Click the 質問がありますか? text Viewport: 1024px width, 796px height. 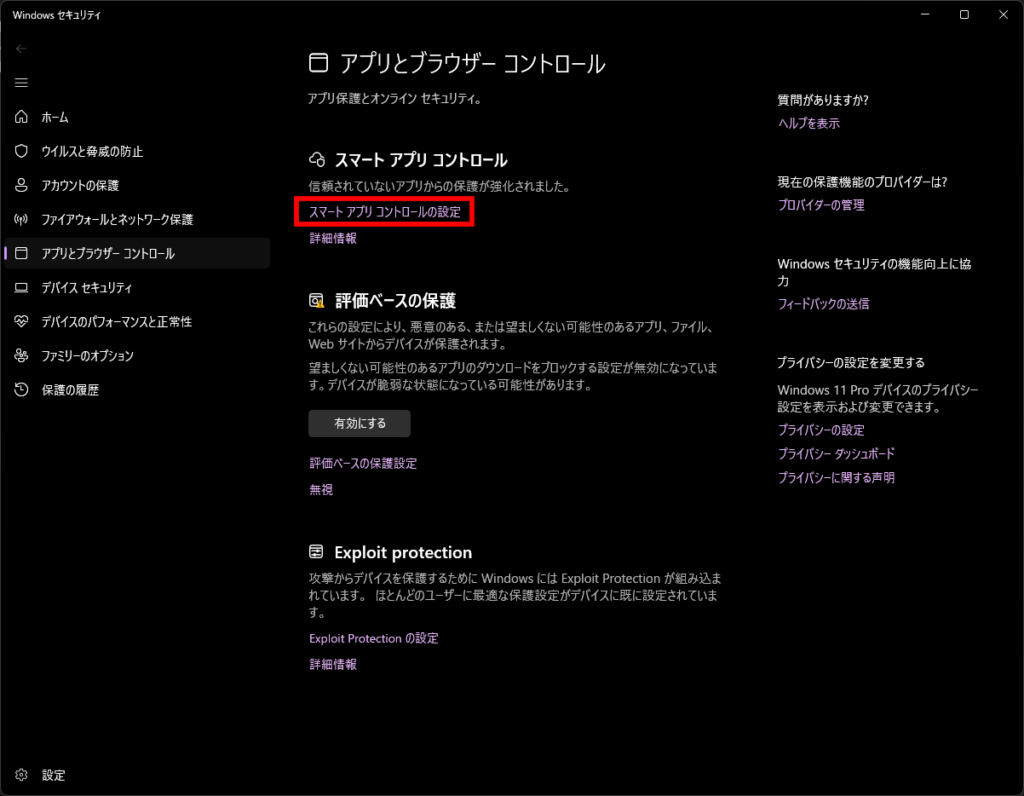point(823,100)
